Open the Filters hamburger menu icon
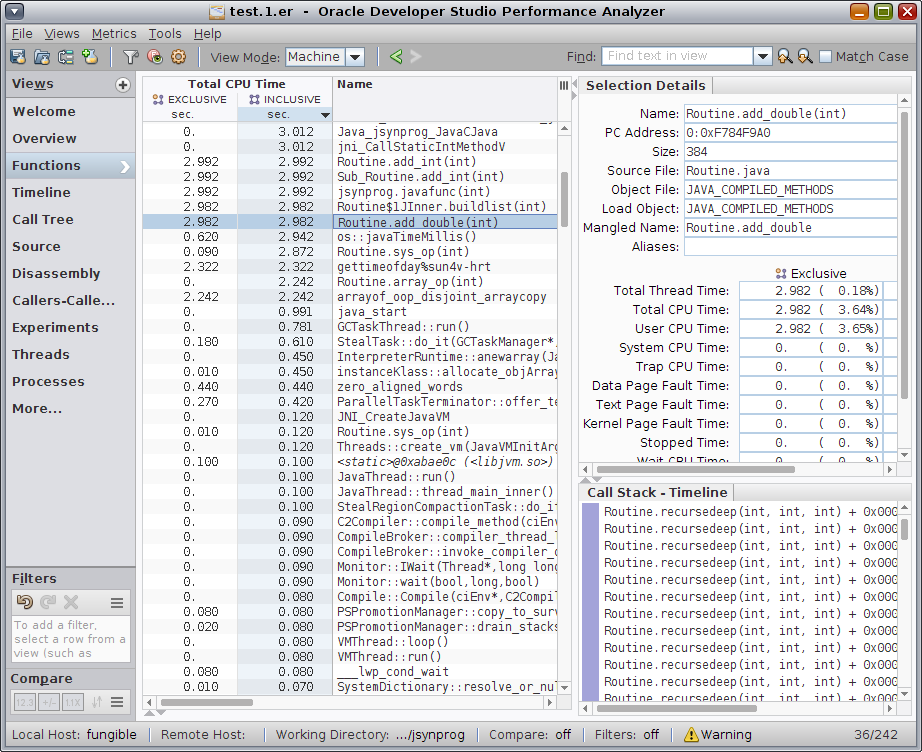The width and height of the screenshot is (922, 752). click(117, 602)
